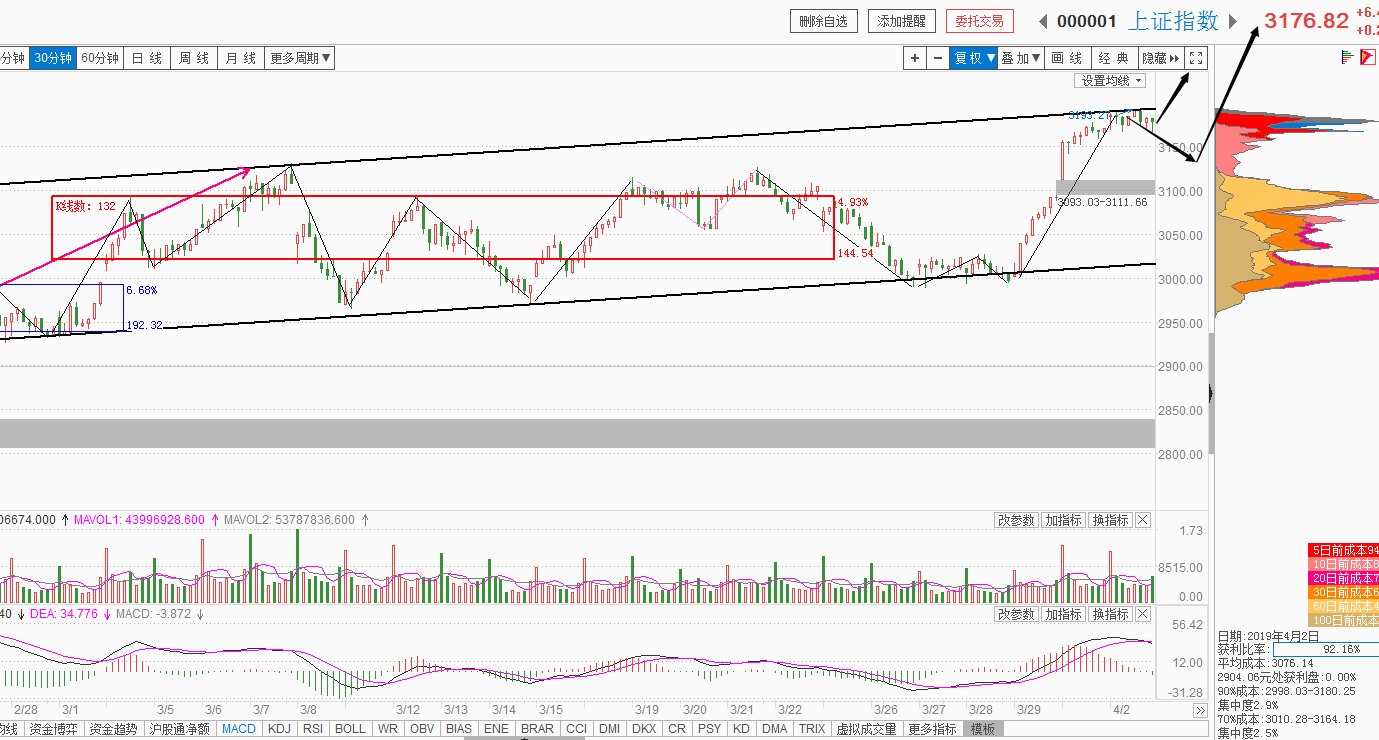Select the WR indicator tab
The image size is (1379, 740).
[x=388, y=729]
